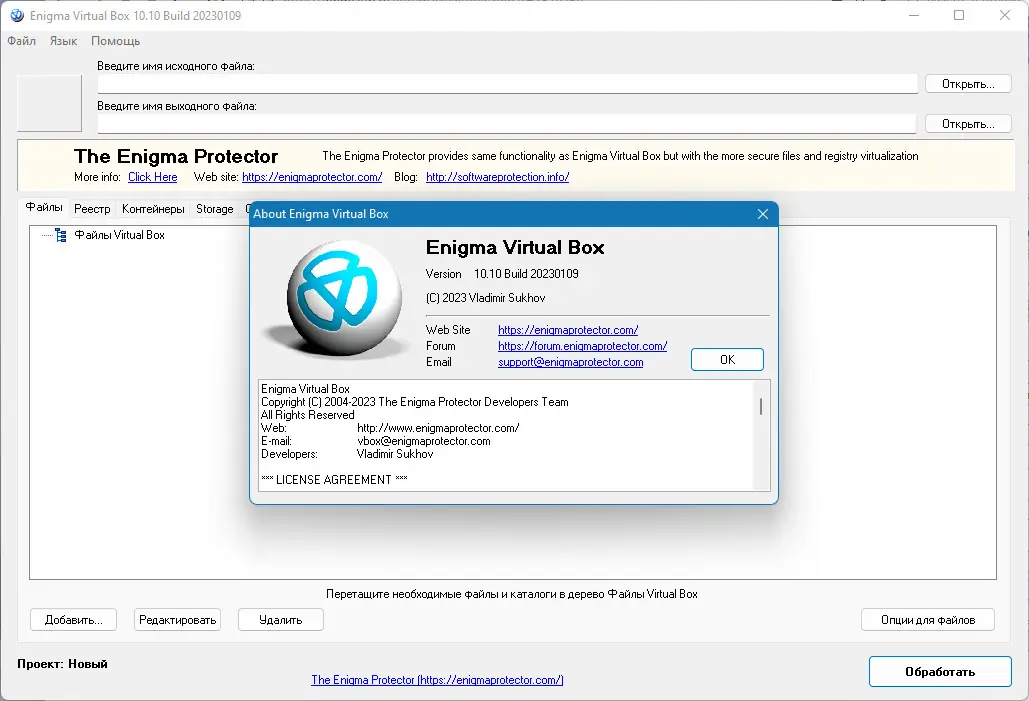1029x701 pixels.
Task: Open the banner Web site enigmaprotector.com link
Action: [312, 177]
